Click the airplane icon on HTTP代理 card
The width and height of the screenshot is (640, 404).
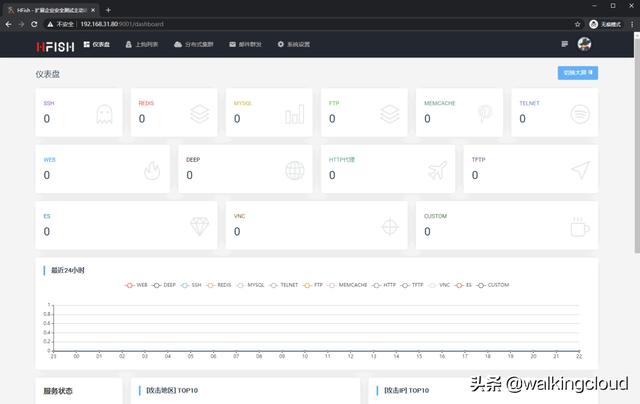click(438, 170)
